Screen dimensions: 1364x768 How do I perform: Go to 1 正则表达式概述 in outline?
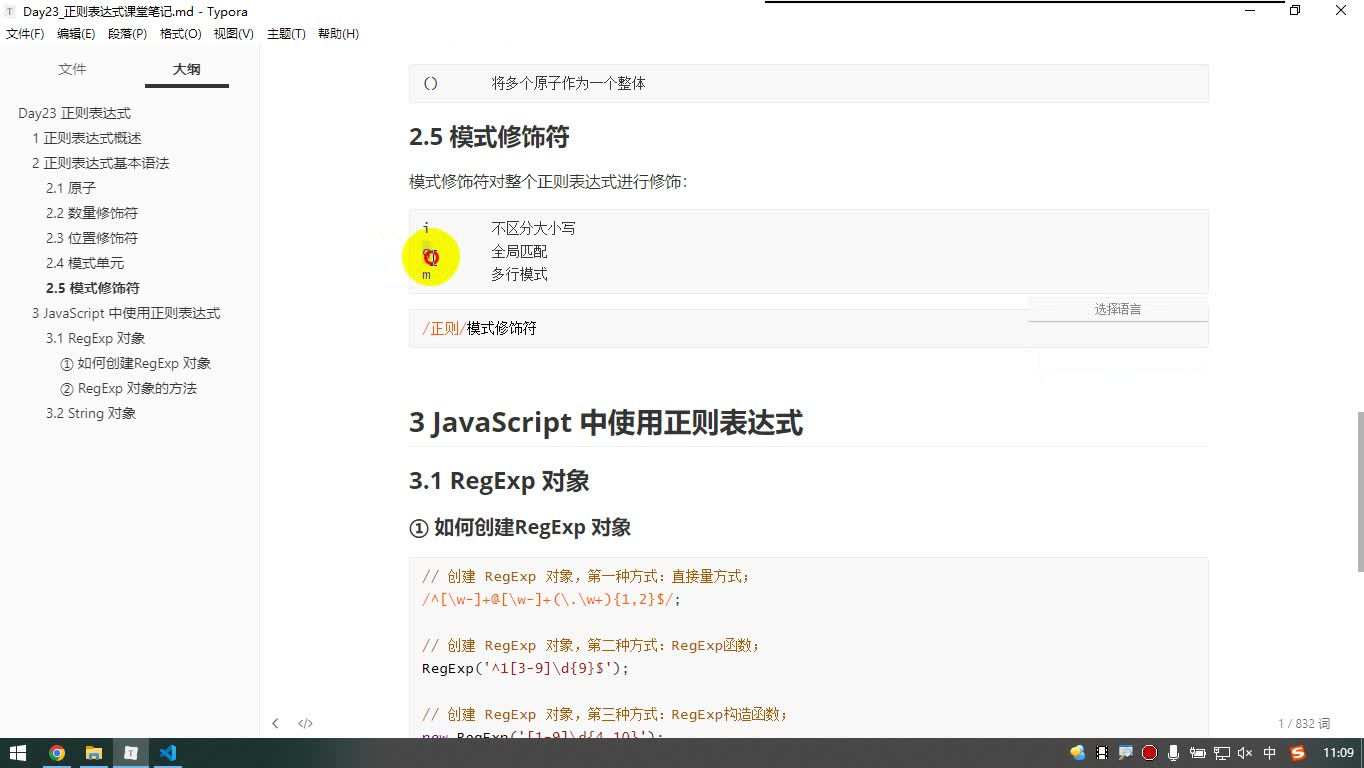[87, 138]
